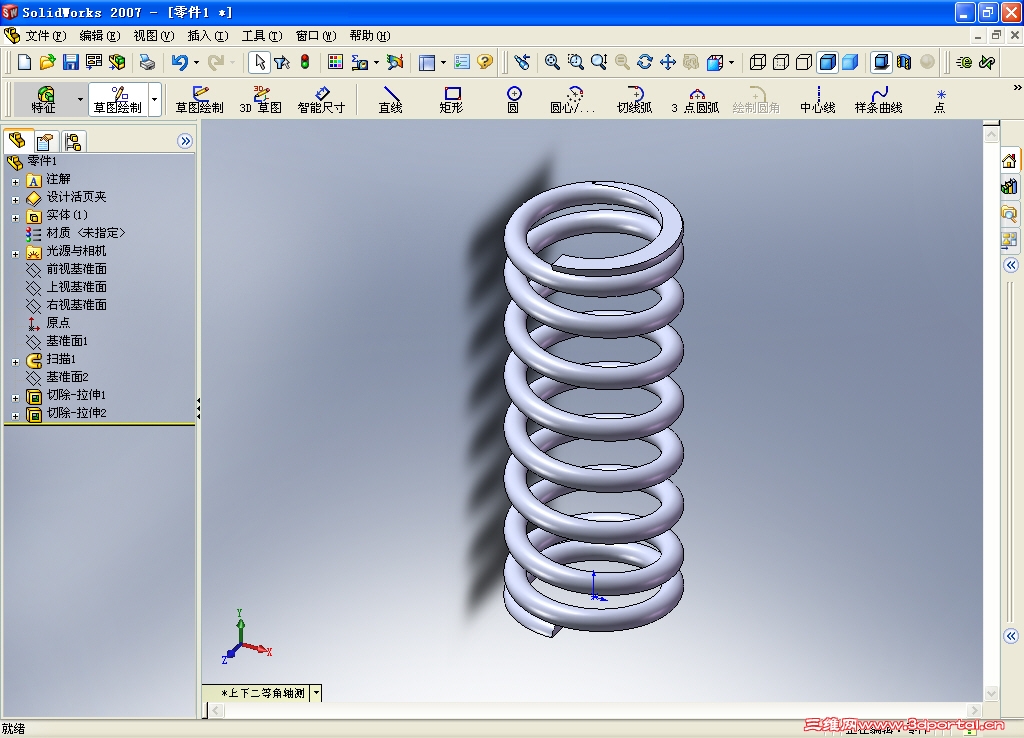Click the Sketch draw button
The width and height of the screenshot is (1024, 738).
(x=199, y=99)
